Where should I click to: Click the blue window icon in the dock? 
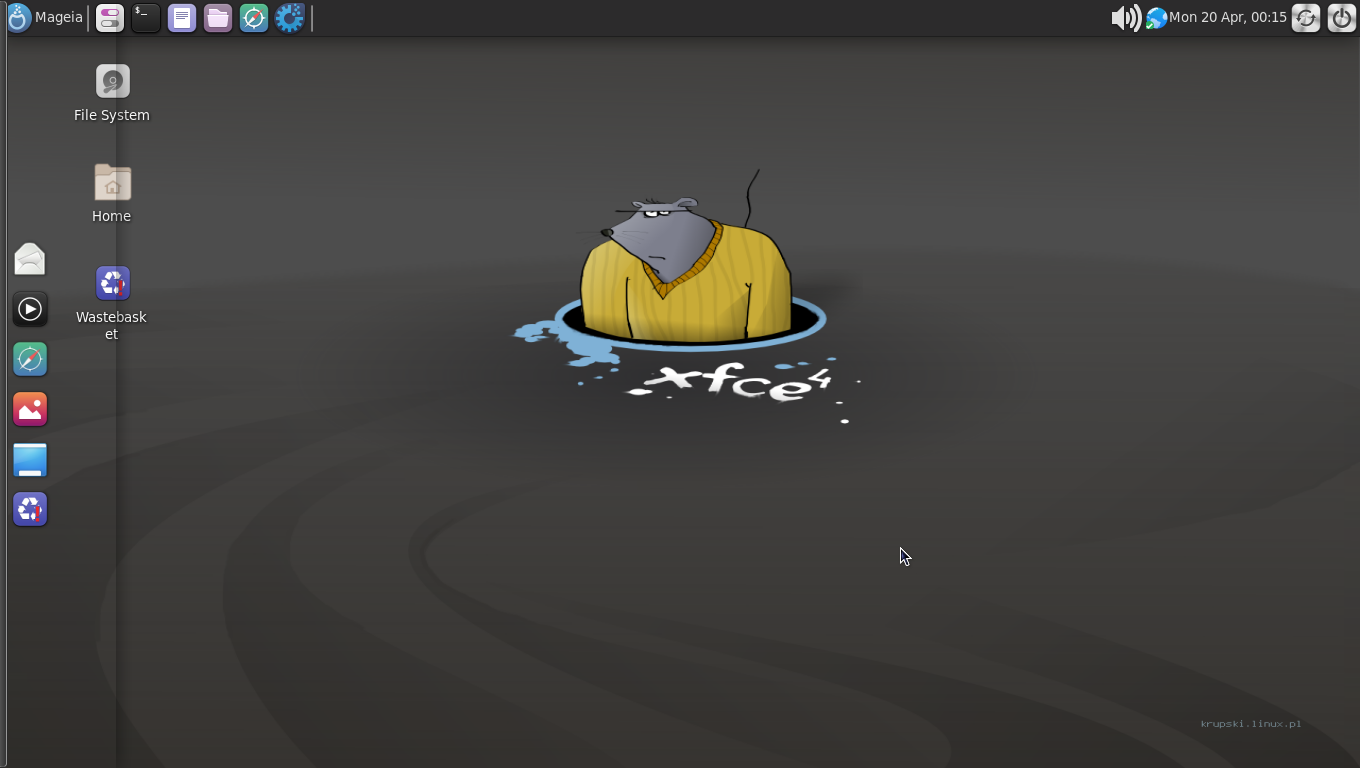coord(30,459)
